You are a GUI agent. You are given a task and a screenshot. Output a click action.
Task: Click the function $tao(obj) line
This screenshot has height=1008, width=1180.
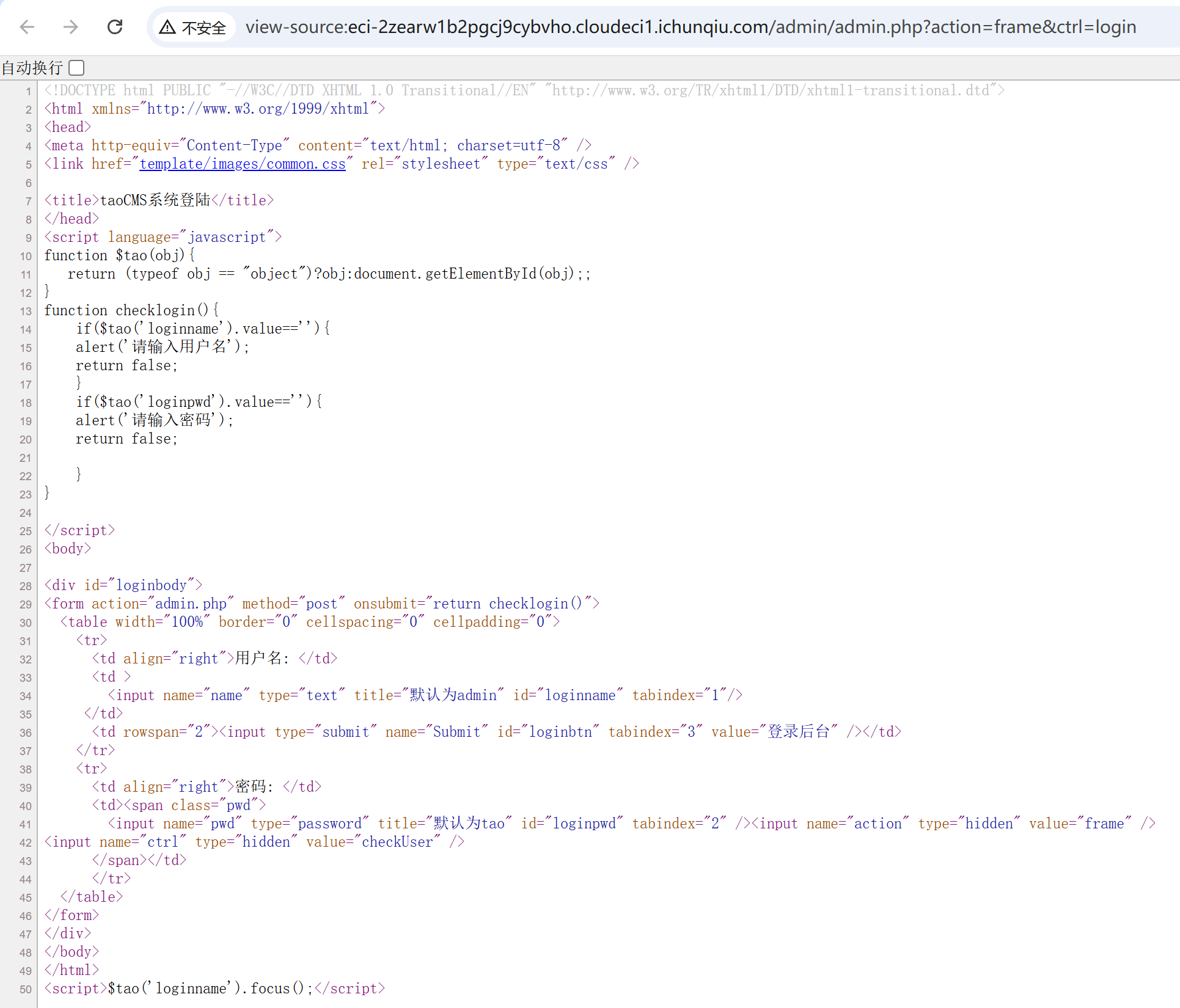pos(120,255)
